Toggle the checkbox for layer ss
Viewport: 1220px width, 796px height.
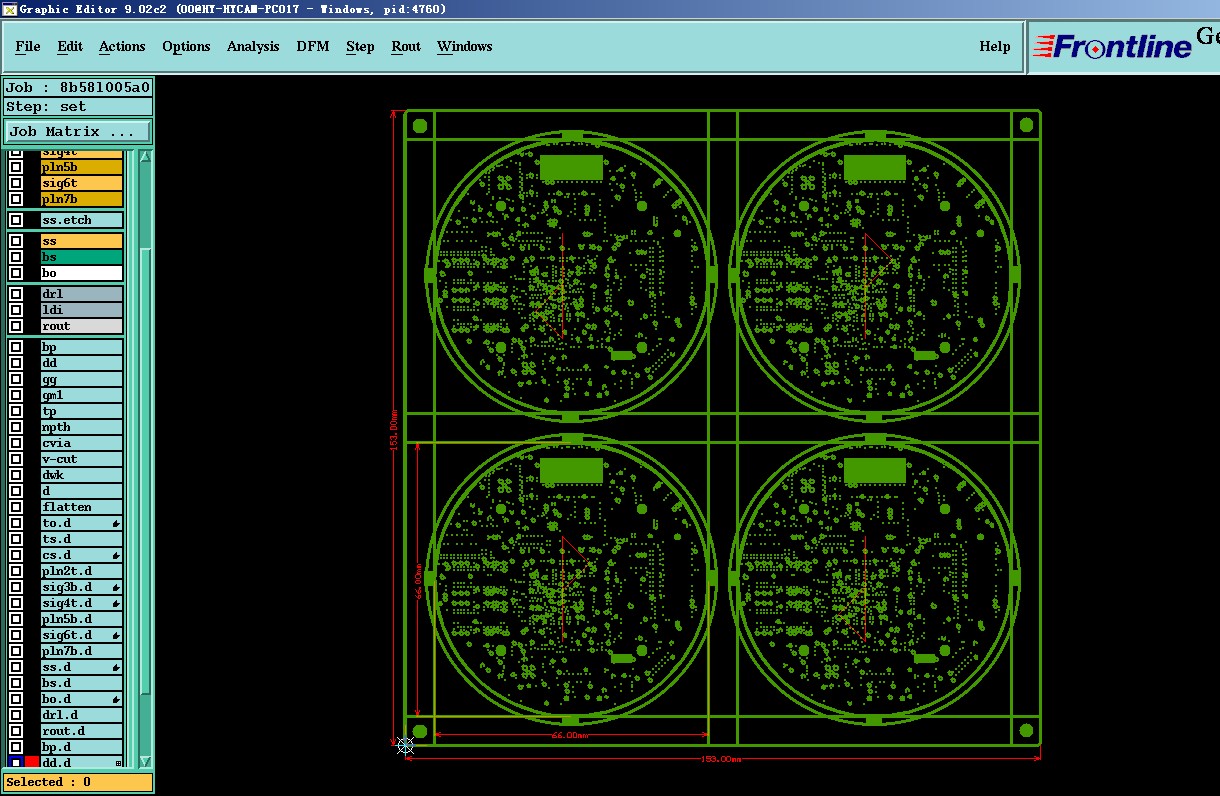pyautogui.click(x=16, y=241)
